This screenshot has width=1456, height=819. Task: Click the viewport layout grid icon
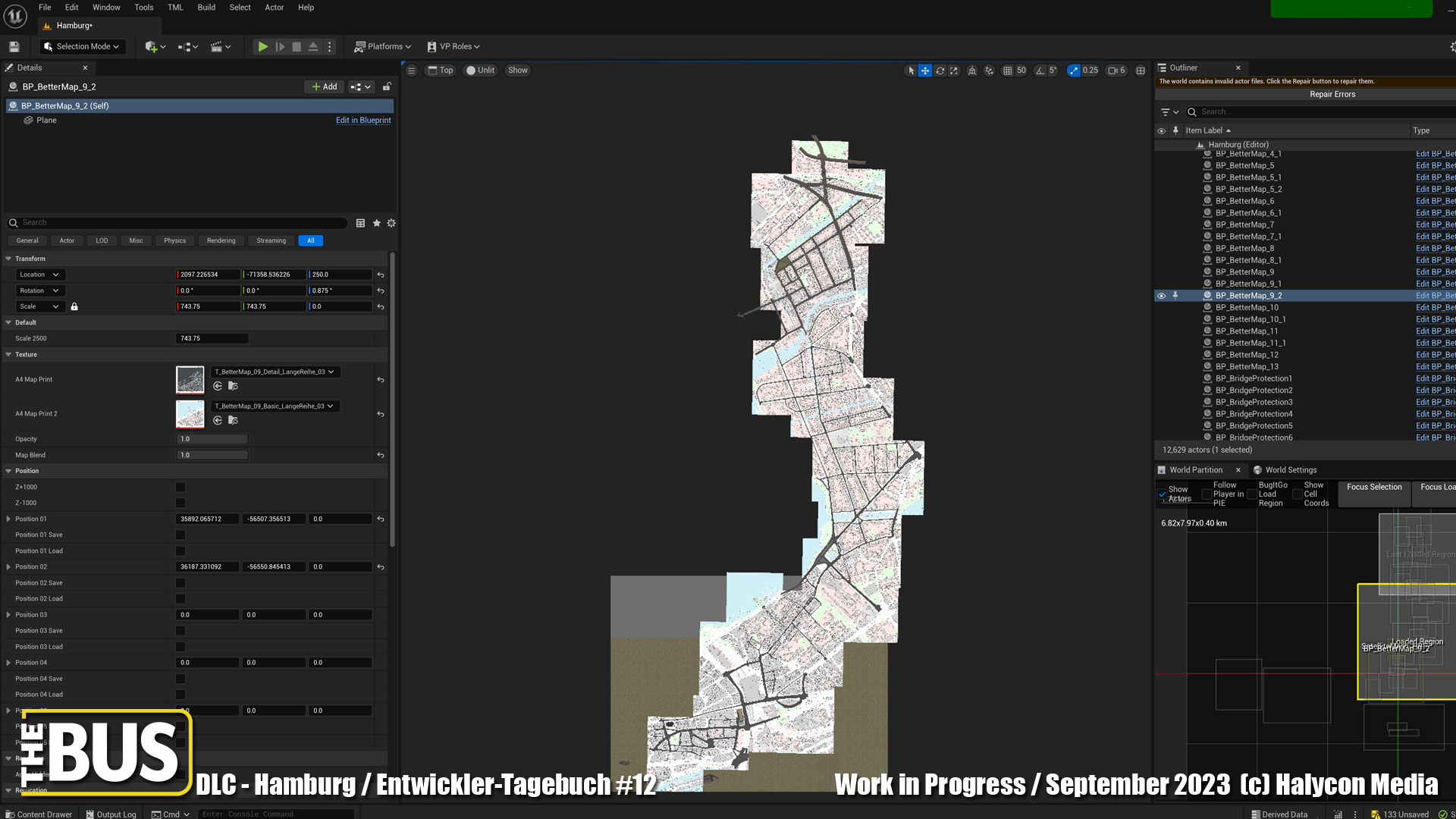(x=1140, y=71)
